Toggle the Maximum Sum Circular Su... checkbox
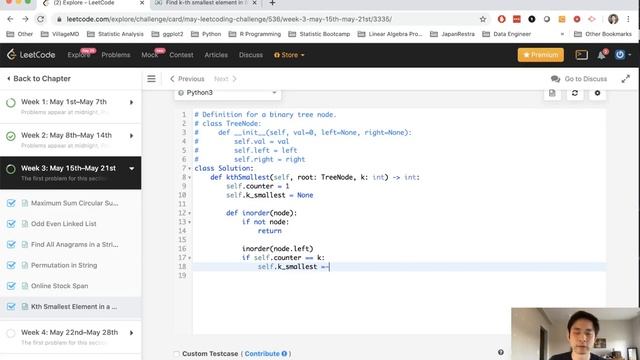 [x=11, y=203]
